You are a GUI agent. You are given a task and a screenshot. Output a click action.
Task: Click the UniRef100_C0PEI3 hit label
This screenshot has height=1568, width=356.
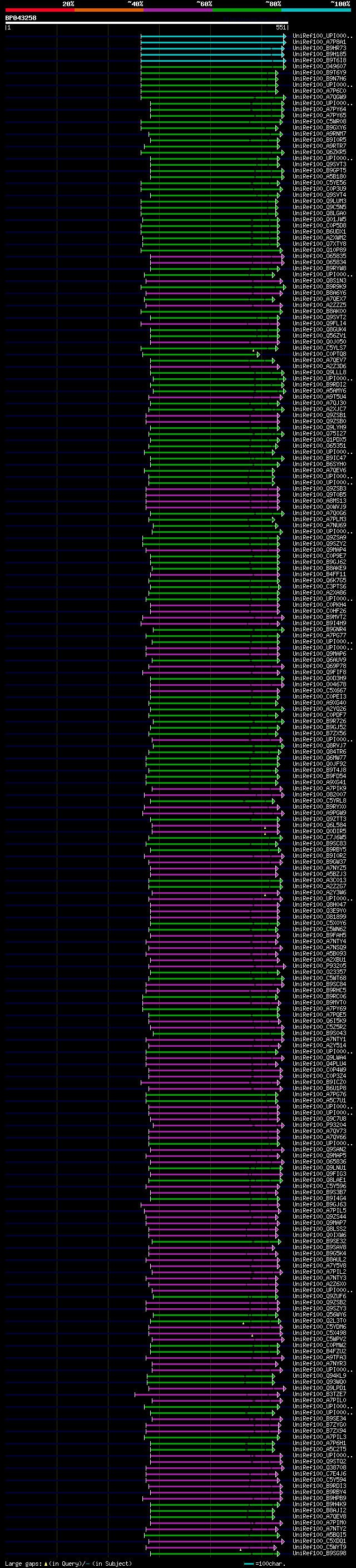(x=319, y=696)
